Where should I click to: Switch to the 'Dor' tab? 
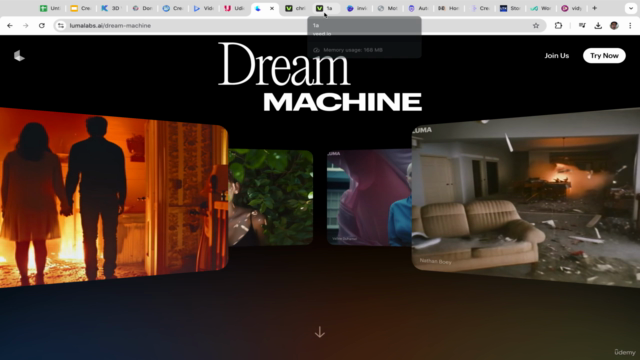142,8
